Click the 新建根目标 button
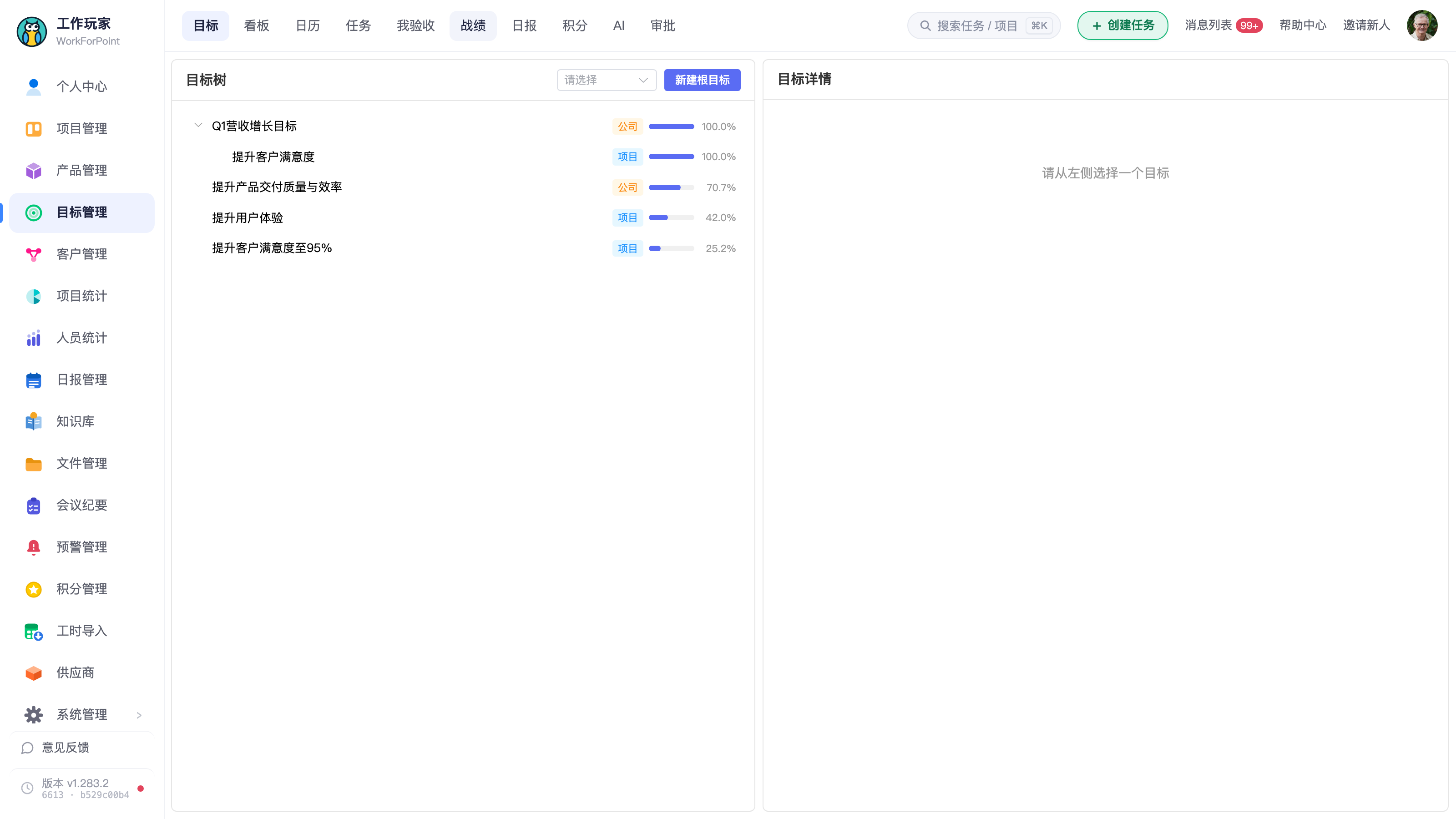This screenshot has height=819, width=1456. [x=702, y=80]
